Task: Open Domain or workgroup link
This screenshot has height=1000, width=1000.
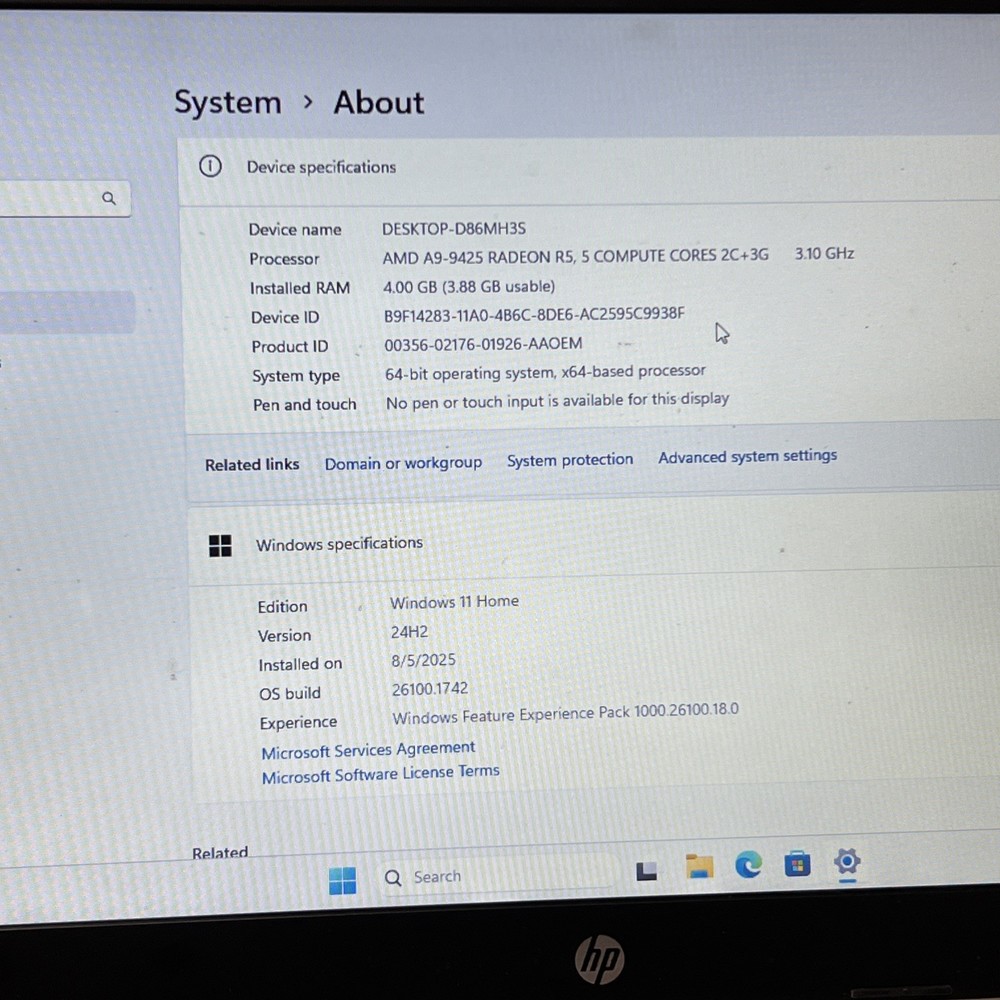Action: [x=403, y=463]
